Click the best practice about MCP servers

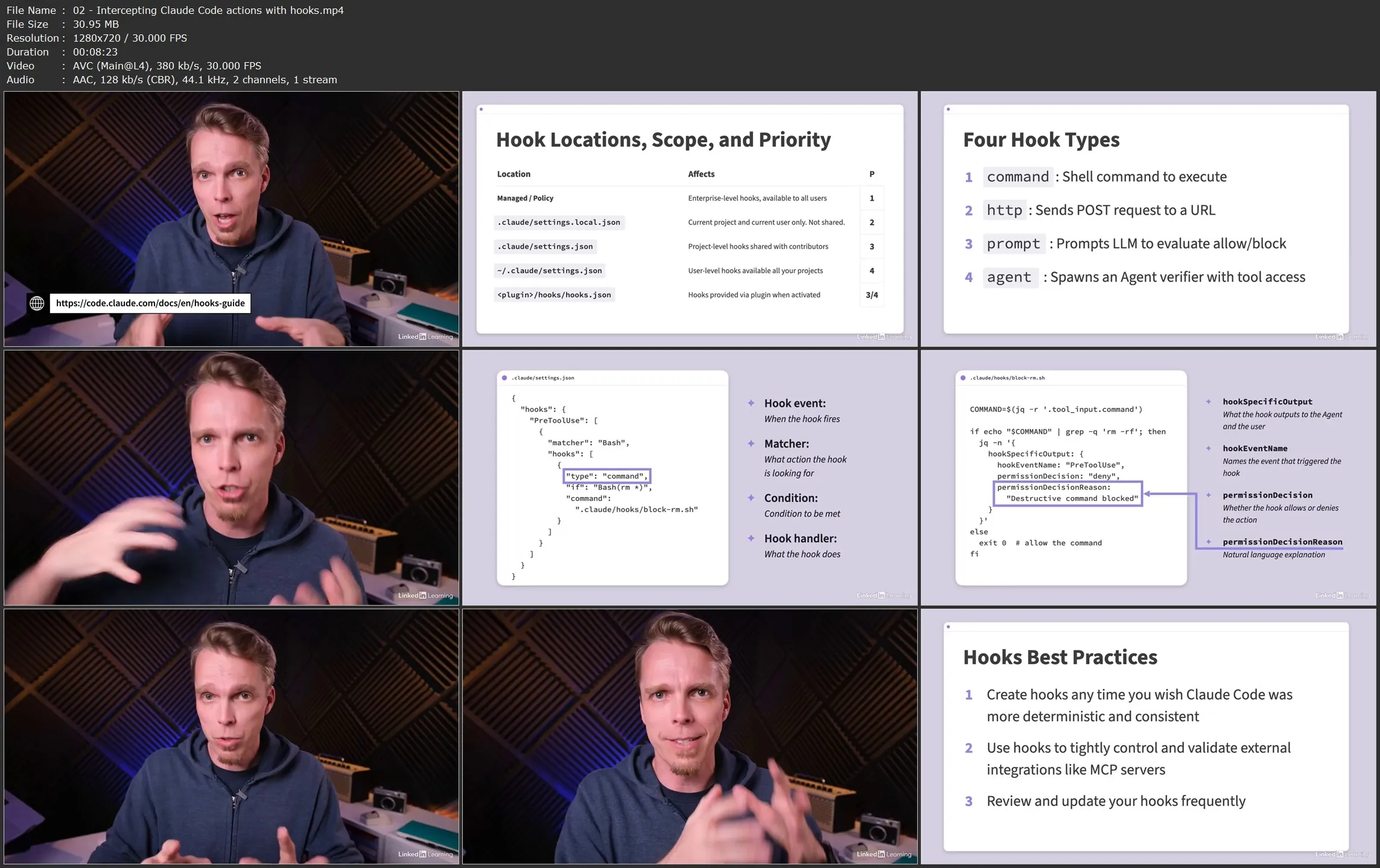(x=1139, y=759)
